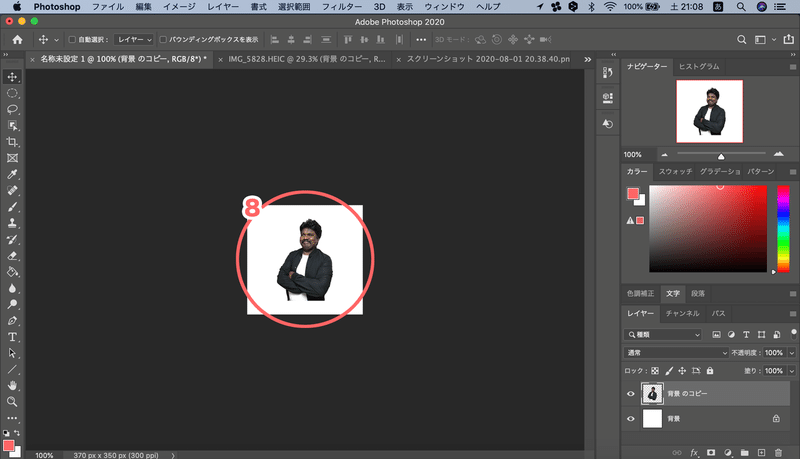Viewport: 800px width, 459px height.
Task: Open the Navigator panel menu
Action: pos(792,67)
